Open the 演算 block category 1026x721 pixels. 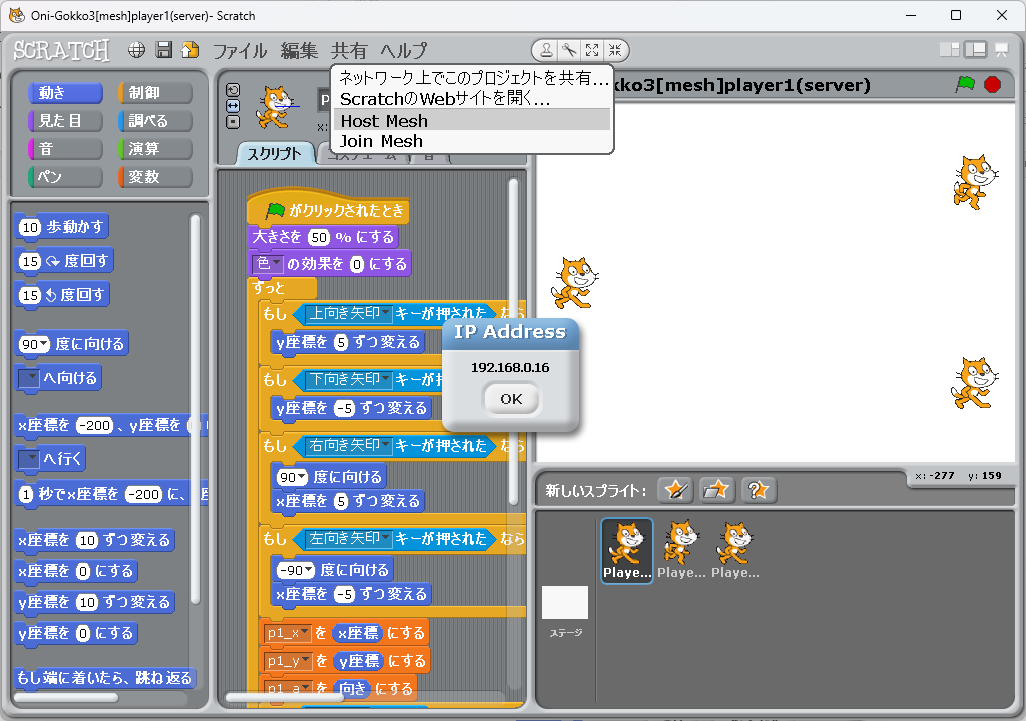tap(155, 149)
